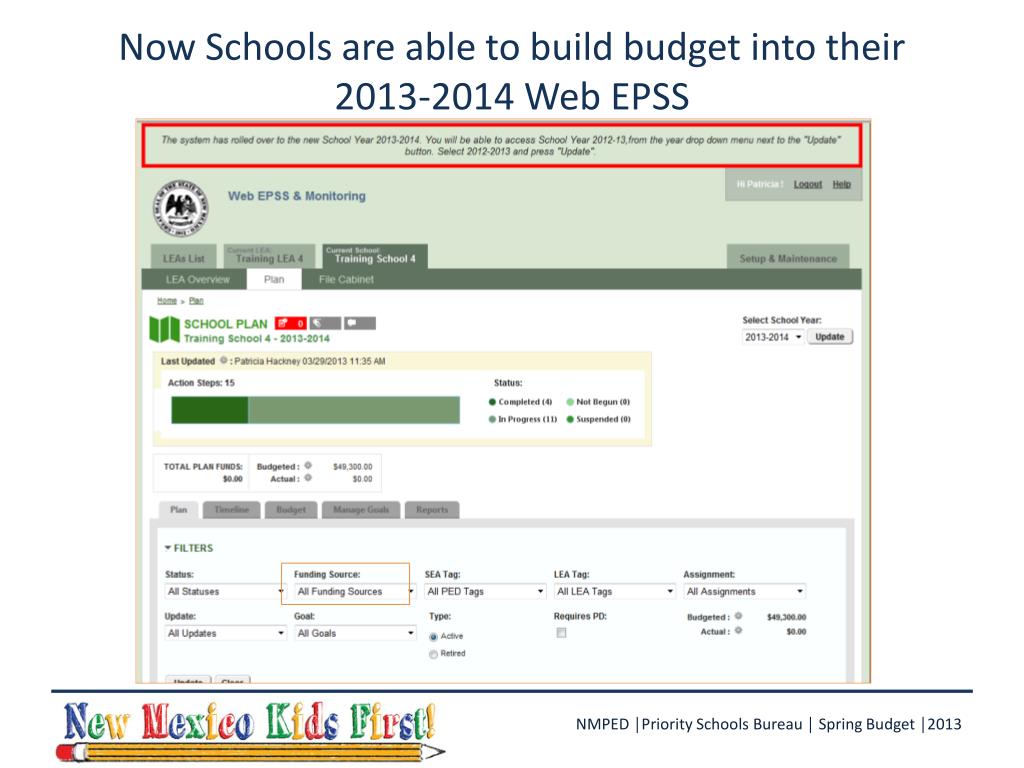Screen dimensions: 1024x768
Task: Click the Plan breadcrumb link
Action: click(197, 300)
